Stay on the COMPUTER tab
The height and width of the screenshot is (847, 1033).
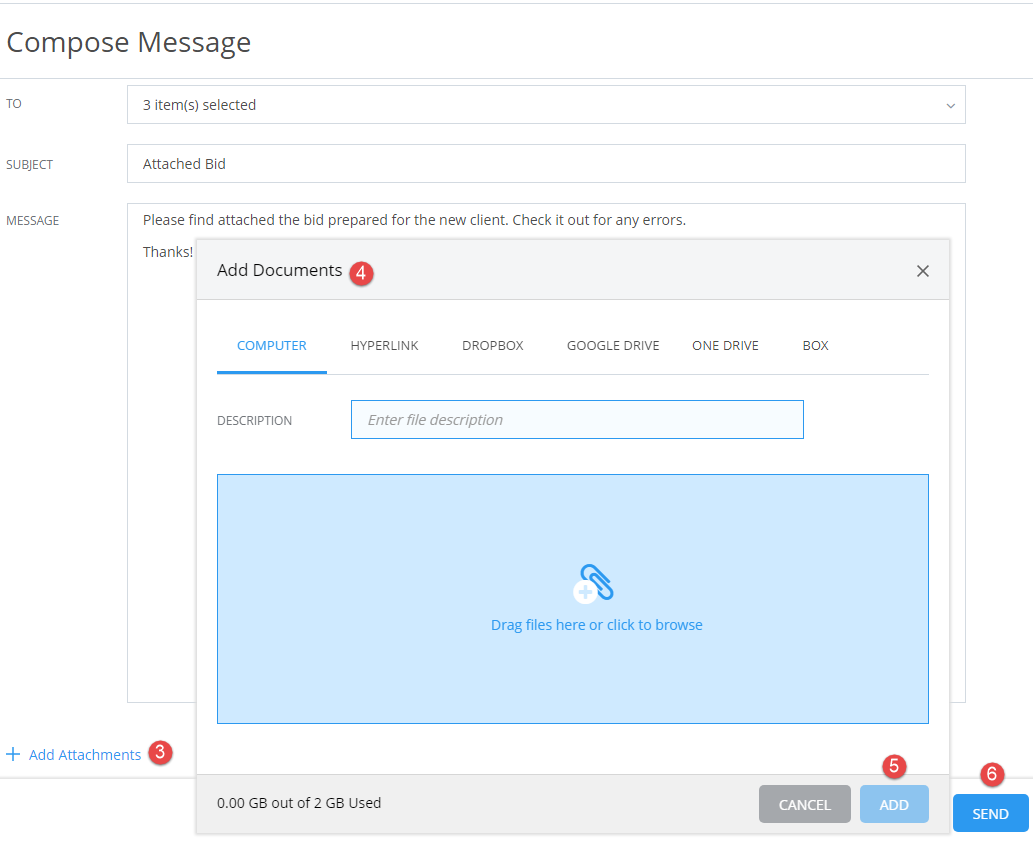coord(271,345)
